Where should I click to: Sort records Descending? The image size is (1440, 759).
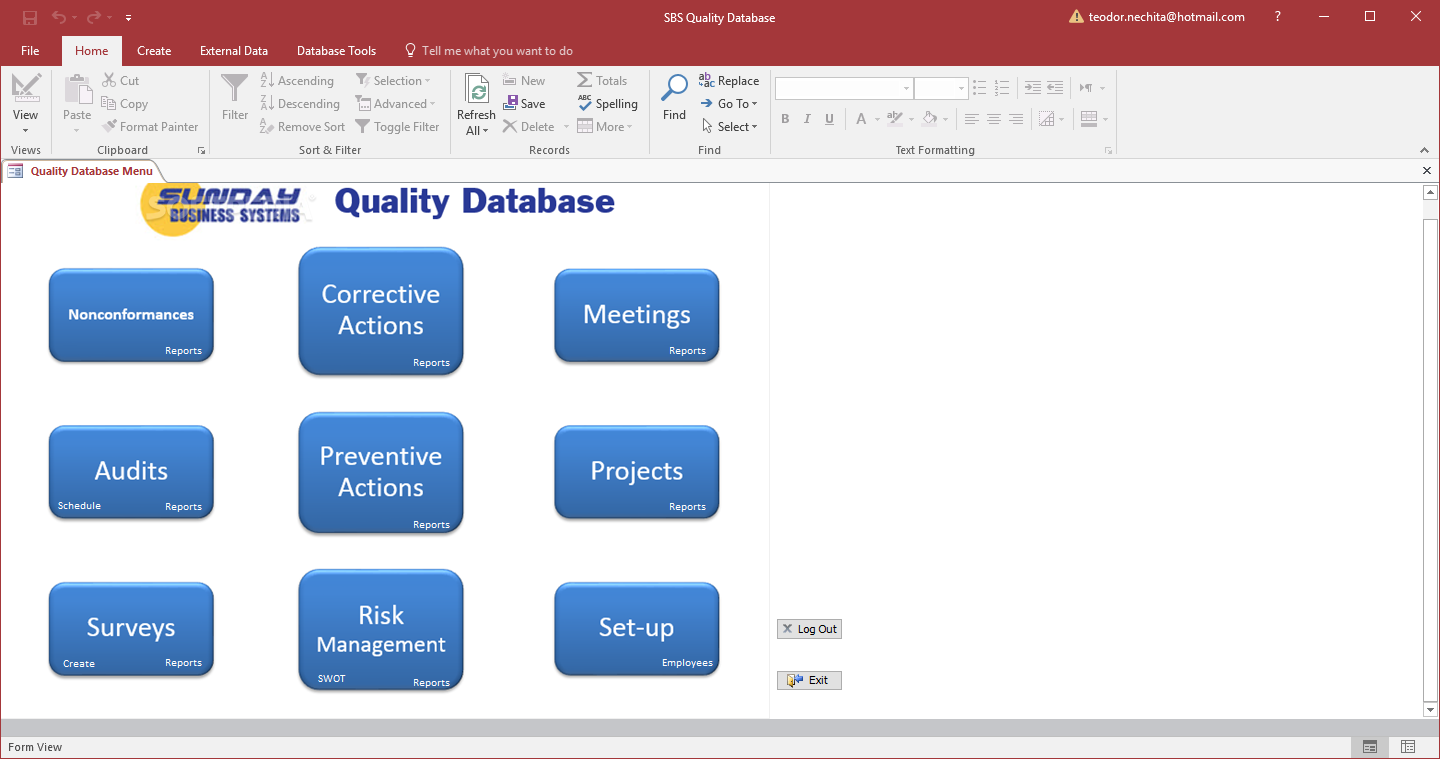(x=300, y=104)
